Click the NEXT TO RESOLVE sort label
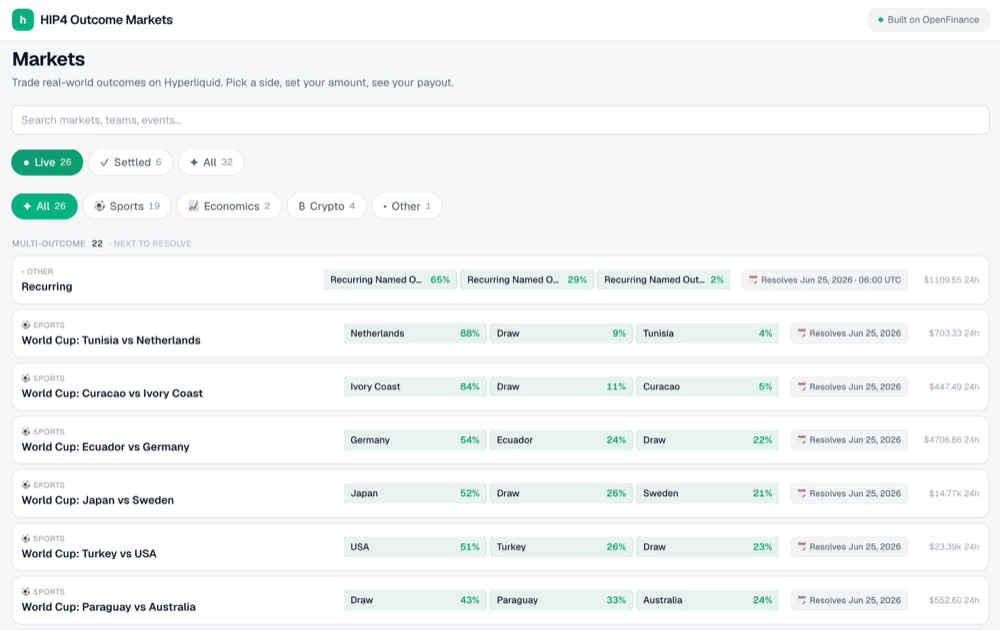 point(152,244)
